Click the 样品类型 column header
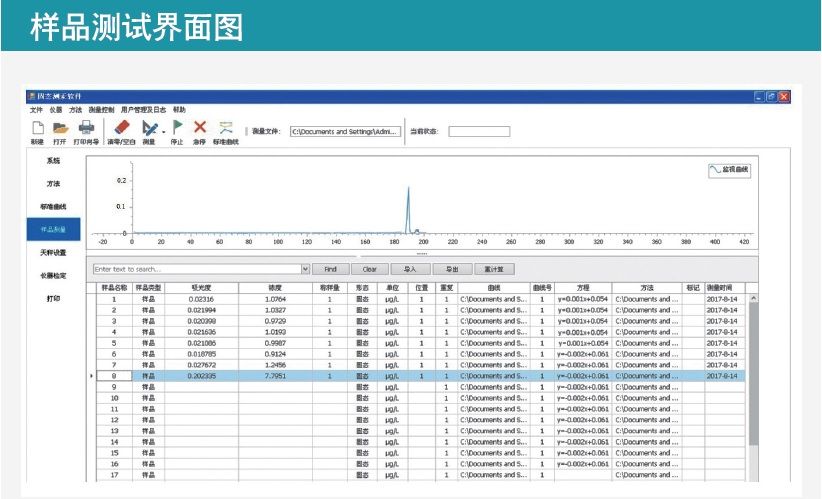 point(148,288)
